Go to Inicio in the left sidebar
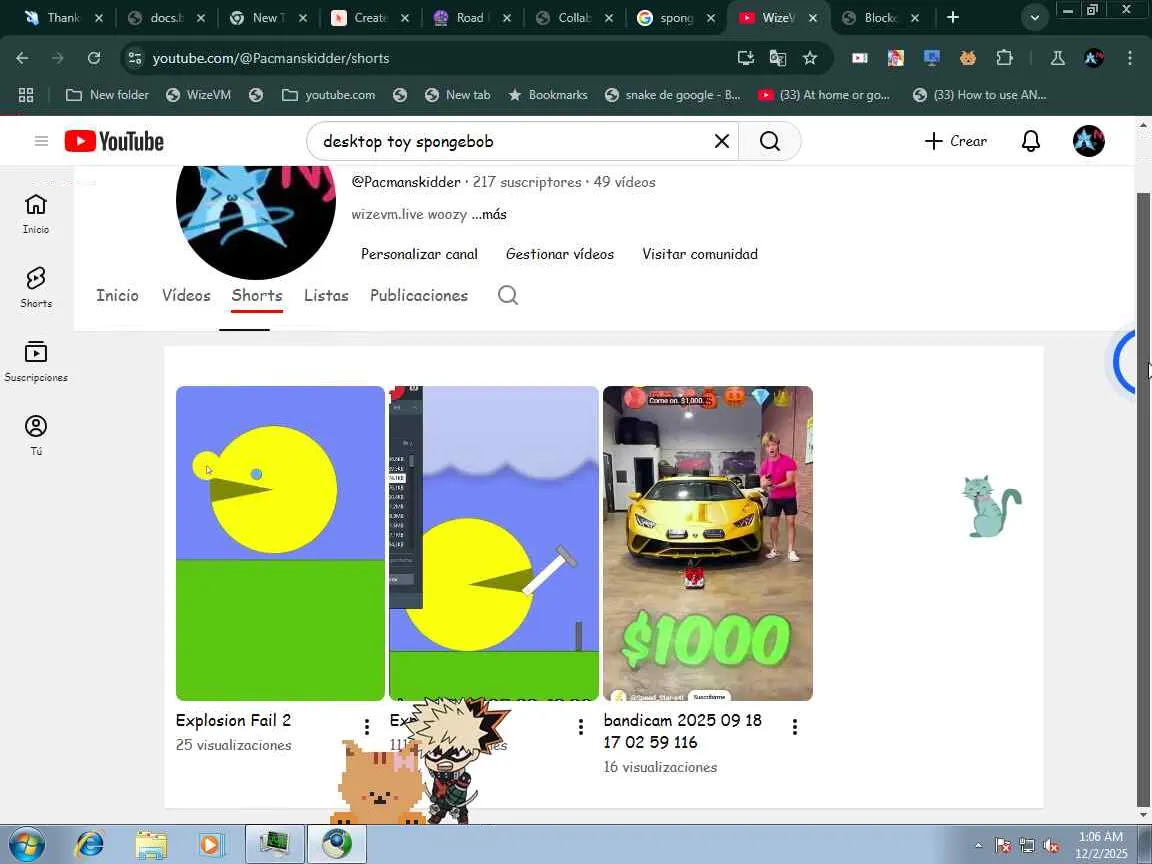Image resolution: width=1152 pixels, height=864 pixels. 36,214
